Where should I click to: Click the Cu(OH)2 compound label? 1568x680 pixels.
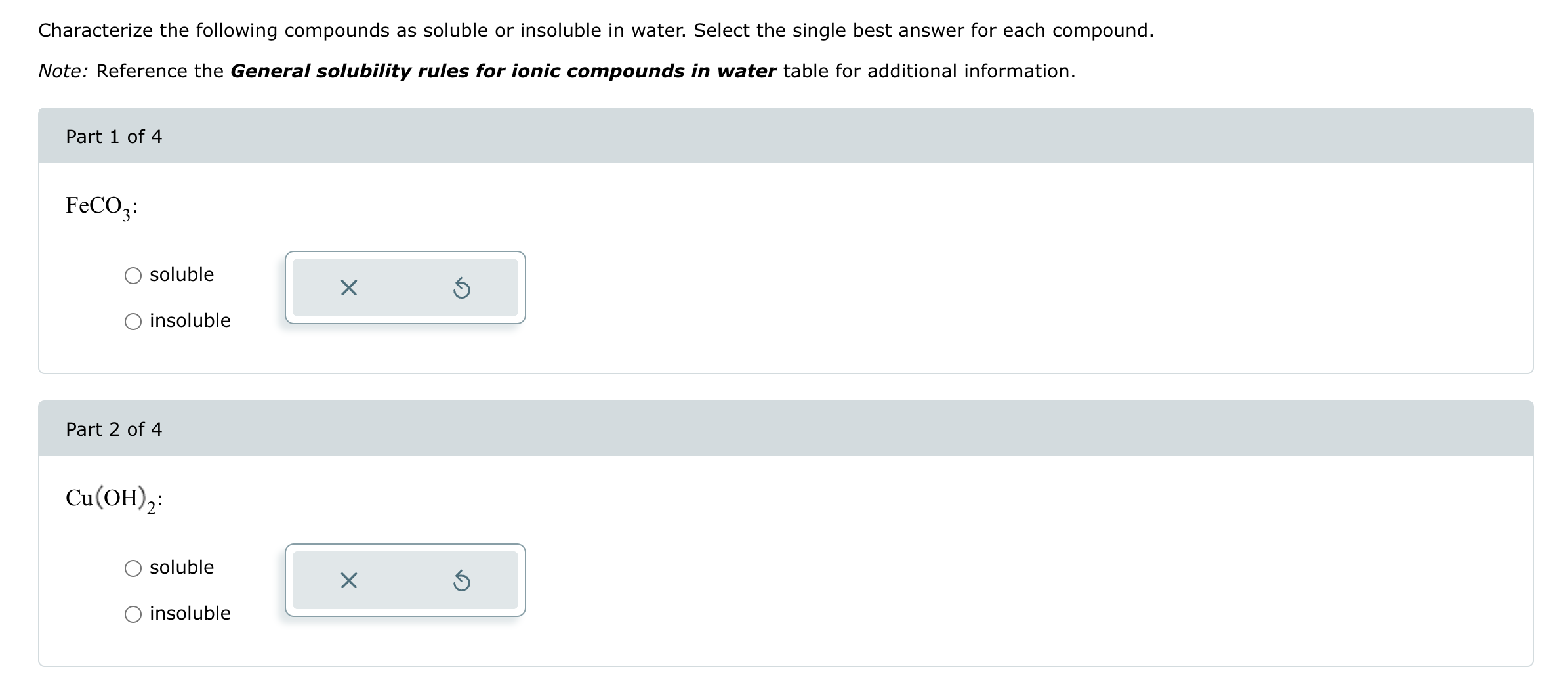point(113,499)
